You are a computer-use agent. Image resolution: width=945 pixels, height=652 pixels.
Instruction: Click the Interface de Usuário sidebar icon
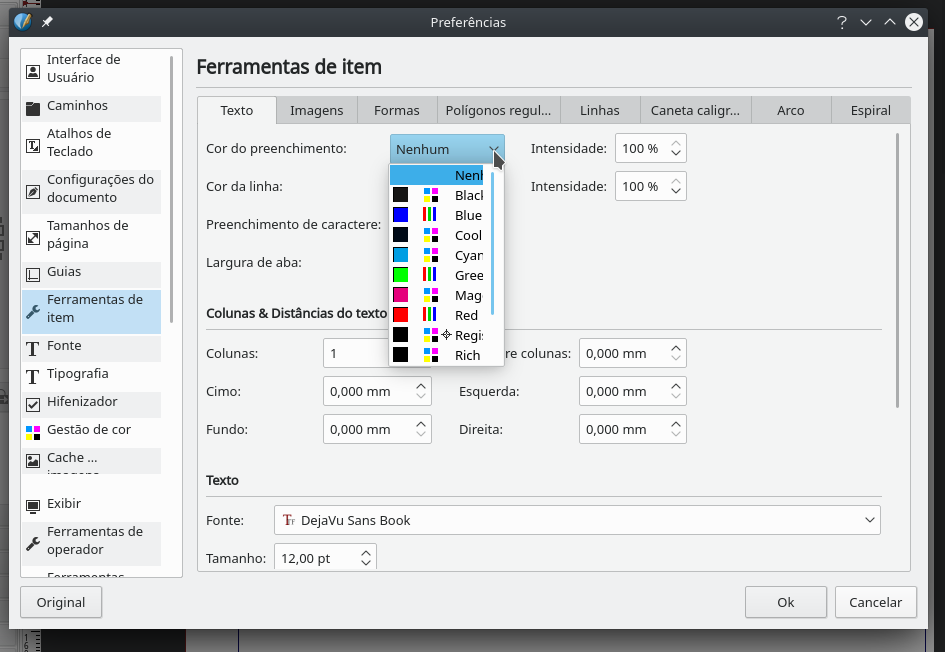(x=33, y=69)
